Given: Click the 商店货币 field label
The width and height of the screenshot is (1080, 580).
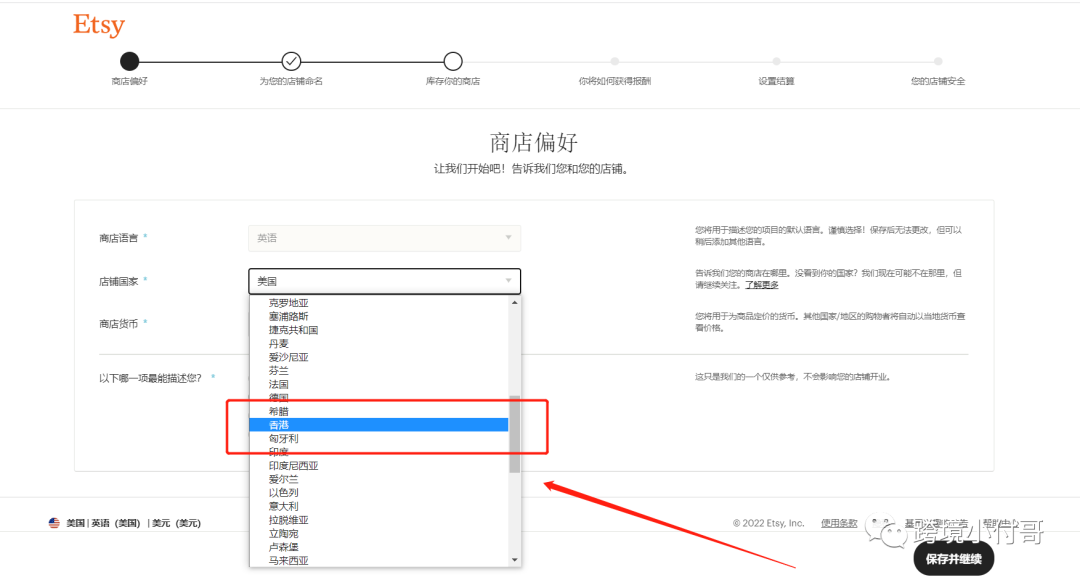Looking at the screenshot, I should pyautogui.click(x=118, y=324).
